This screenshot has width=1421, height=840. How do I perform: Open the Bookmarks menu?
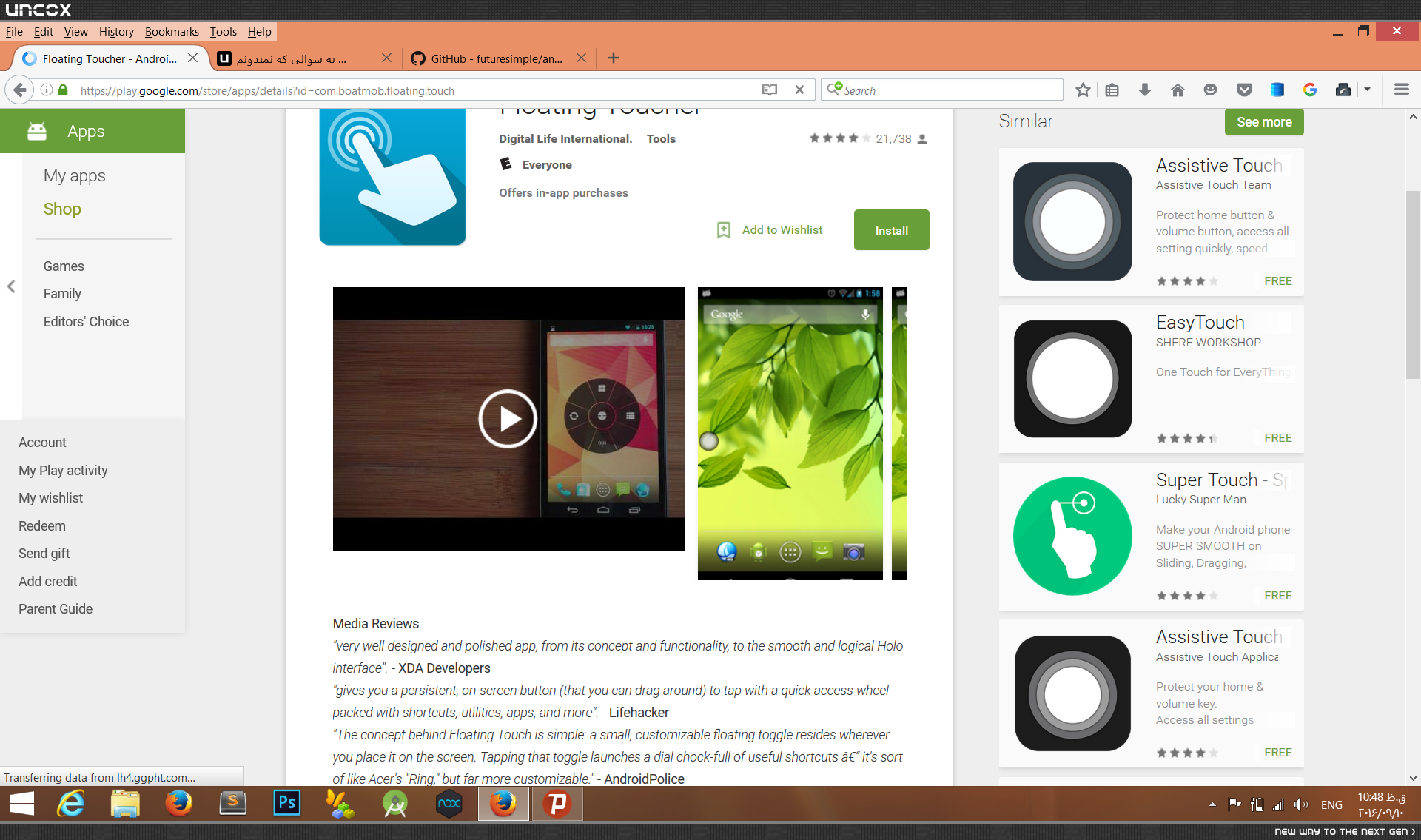(172, 31)
